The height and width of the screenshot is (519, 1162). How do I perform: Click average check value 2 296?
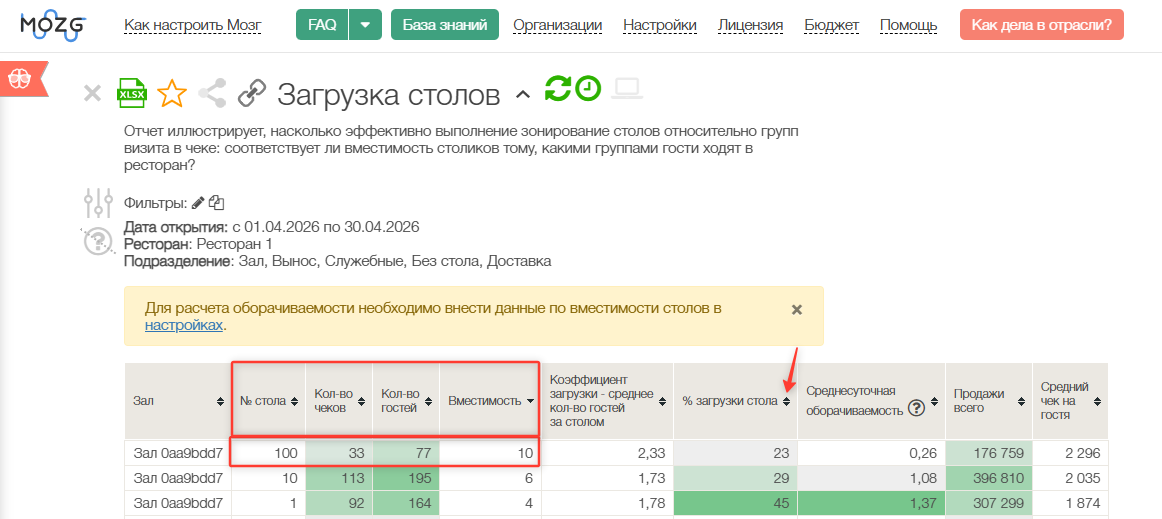tap(1069, 453)
